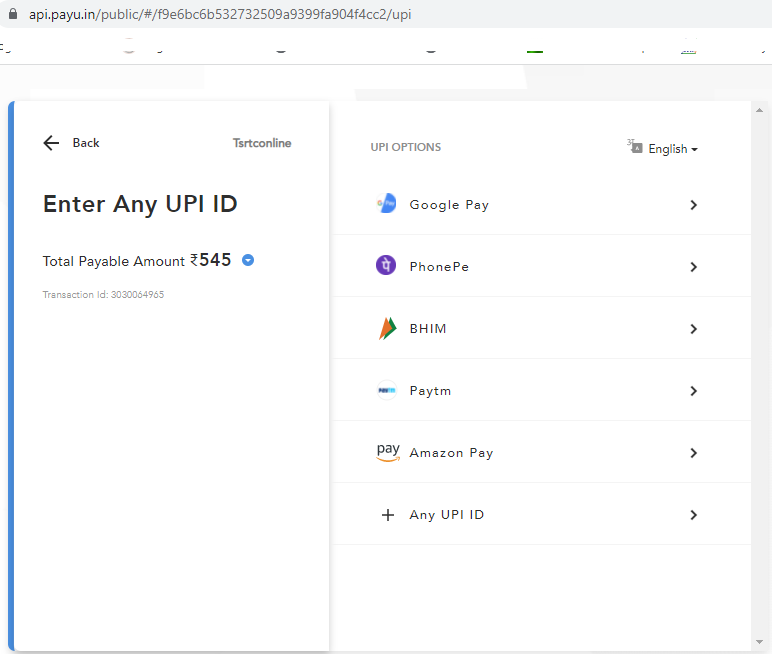Open the Any UPI ID row chevron
772x654 pixels.
pos(694,515)
